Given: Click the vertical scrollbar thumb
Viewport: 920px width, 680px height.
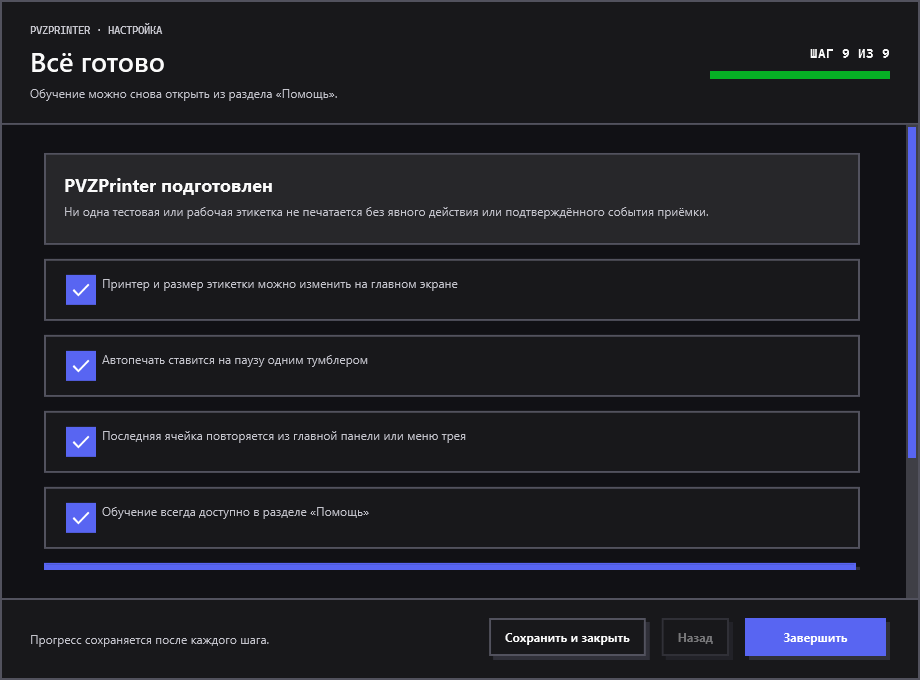Looking at the screenshot, I should tap(912, 292).
